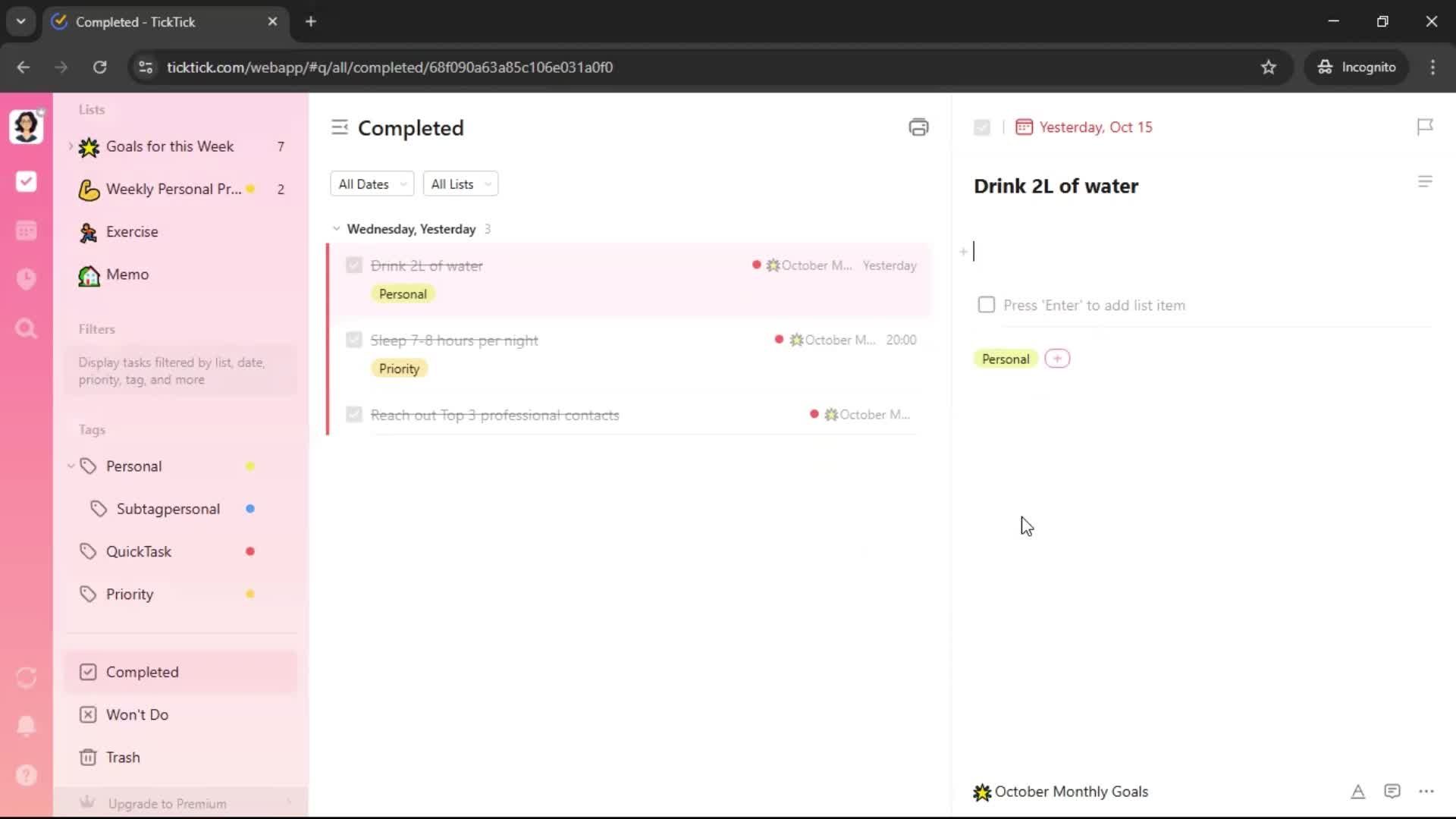Open the comment icon in task footer
Image resolution: width=1456 pixels, height=819 pixels.
tap(1392, 792)
